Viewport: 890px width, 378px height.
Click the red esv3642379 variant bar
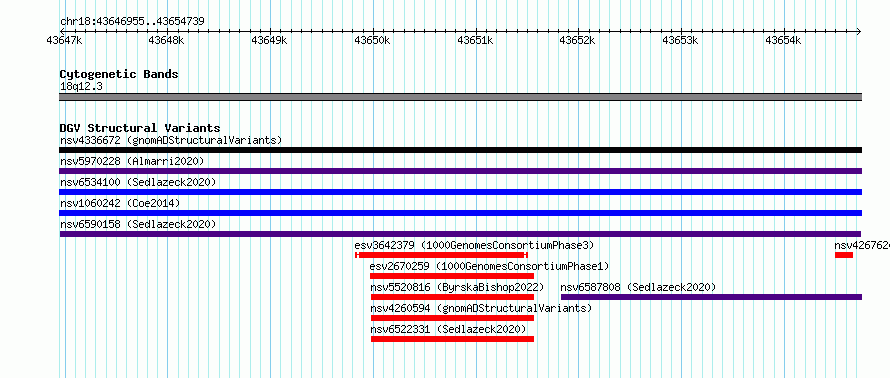pos(442,255)
